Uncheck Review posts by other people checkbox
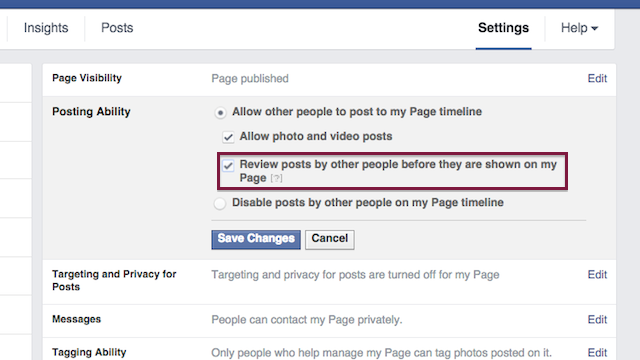 228,165
